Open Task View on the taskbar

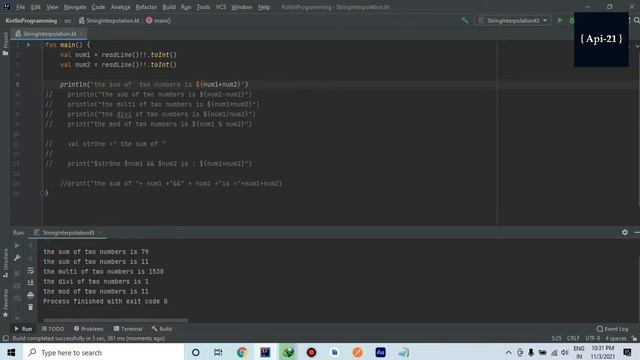pos(218,352)
